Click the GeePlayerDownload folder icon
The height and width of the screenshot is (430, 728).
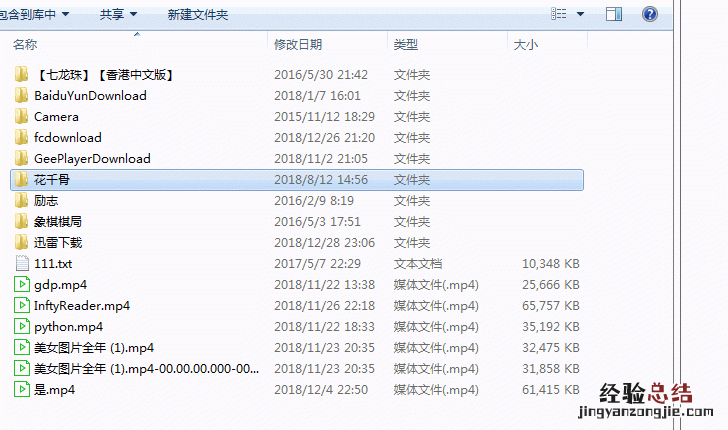(21, 158)
